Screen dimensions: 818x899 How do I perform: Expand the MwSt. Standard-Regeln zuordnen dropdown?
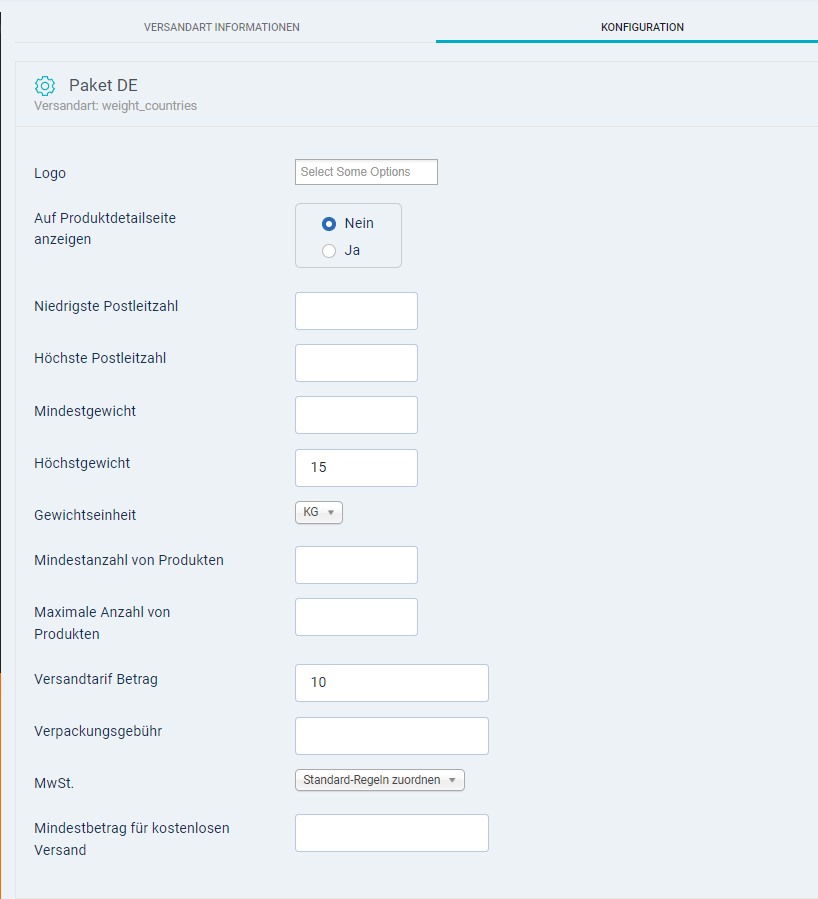click(x=380, y=780)
